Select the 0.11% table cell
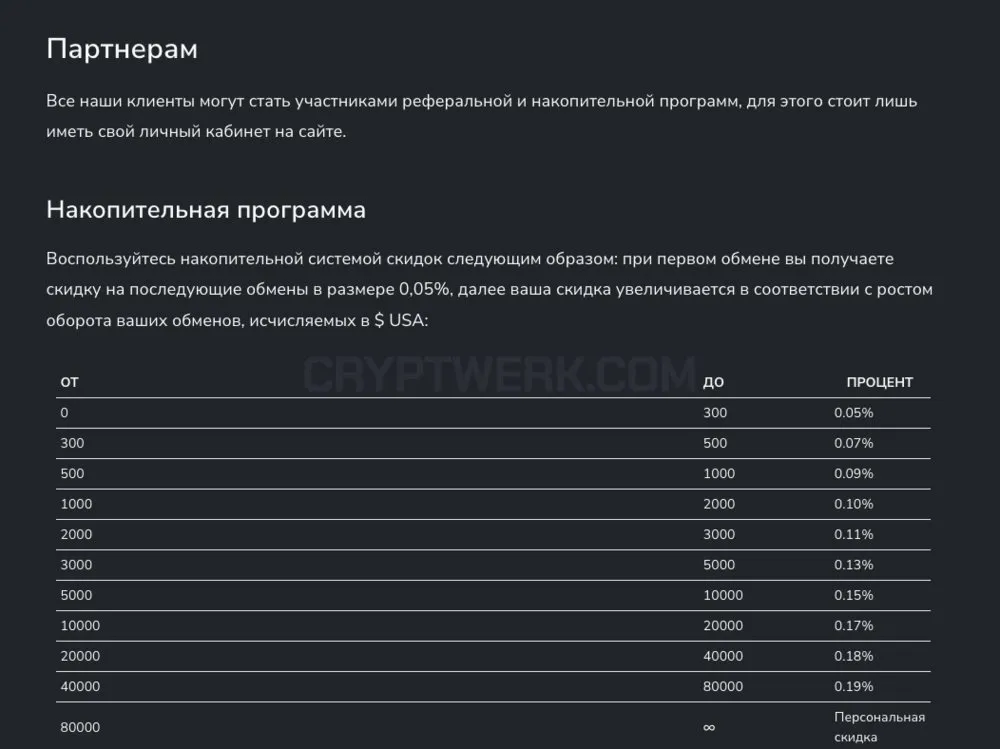The height and width of the screenshot is (749, 1000). (853, 535)
